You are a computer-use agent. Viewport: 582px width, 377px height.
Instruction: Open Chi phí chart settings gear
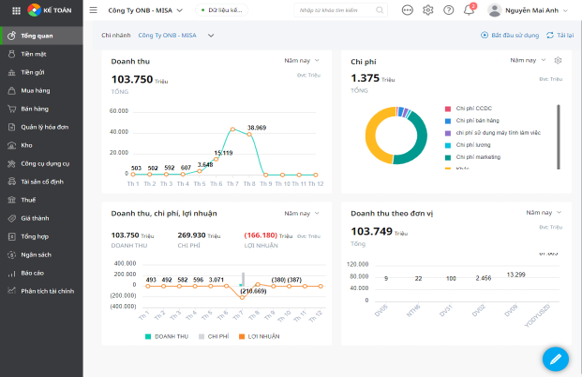pos(558,60)
